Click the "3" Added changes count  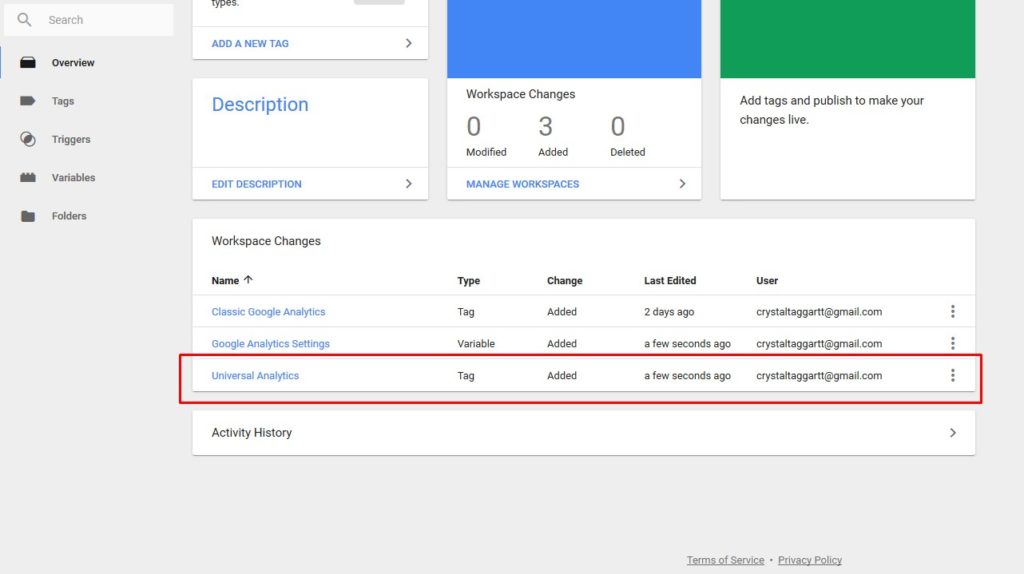click(x=545, y=127)
